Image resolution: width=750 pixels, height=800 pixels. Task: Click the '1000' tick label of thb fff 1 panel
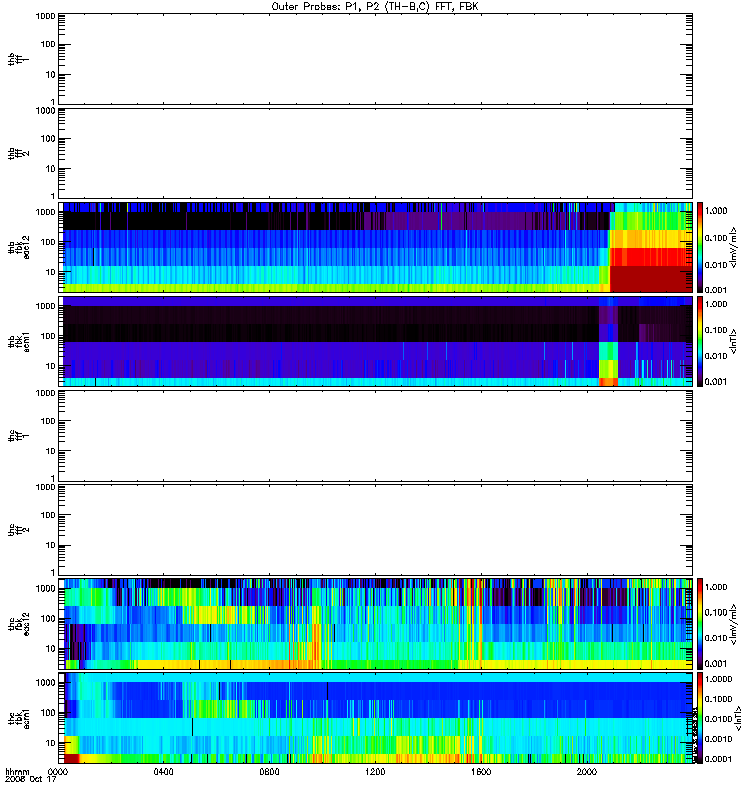45,16
